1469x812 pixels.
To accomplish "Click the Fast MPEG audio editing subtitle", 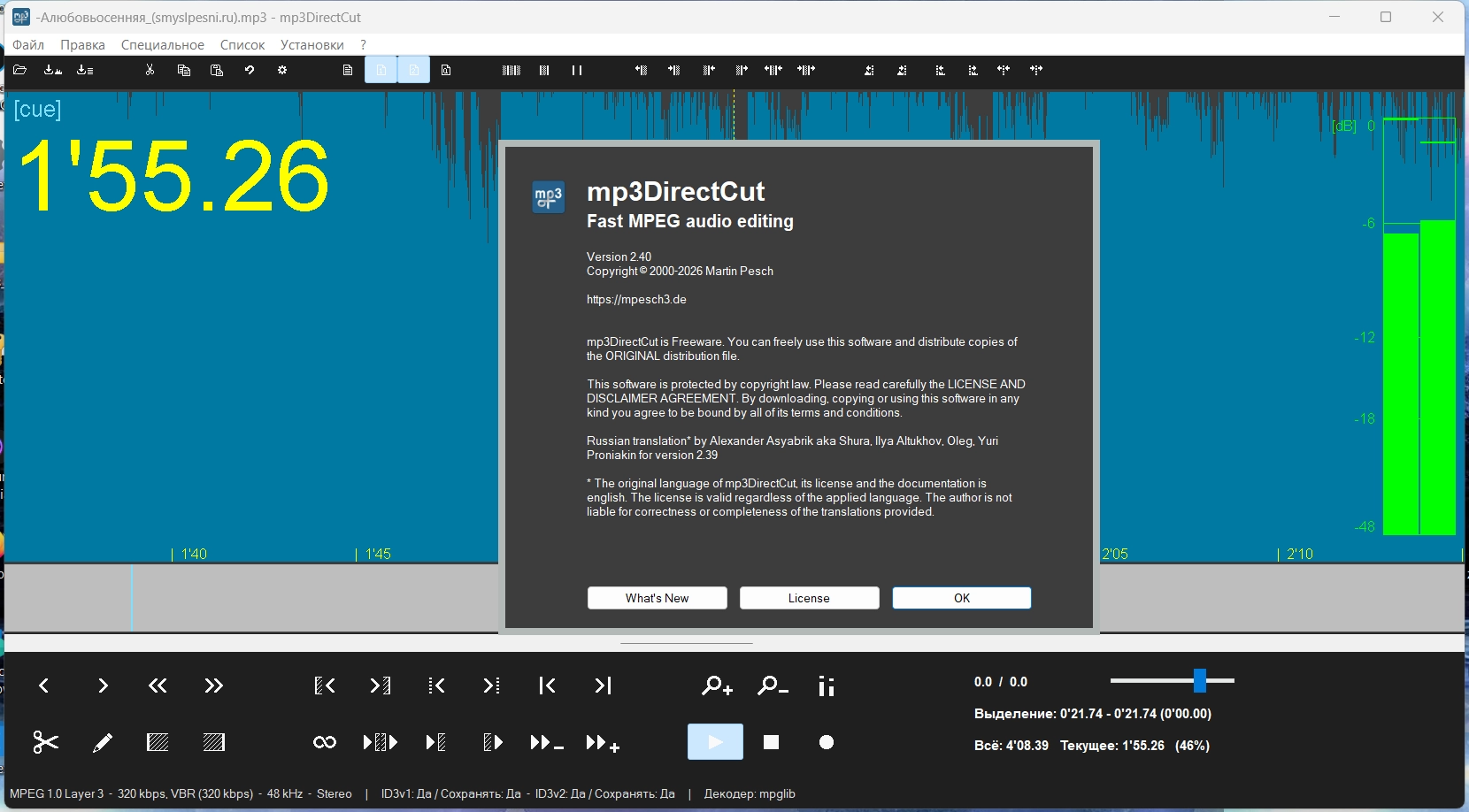I will (x=690, y=221).
